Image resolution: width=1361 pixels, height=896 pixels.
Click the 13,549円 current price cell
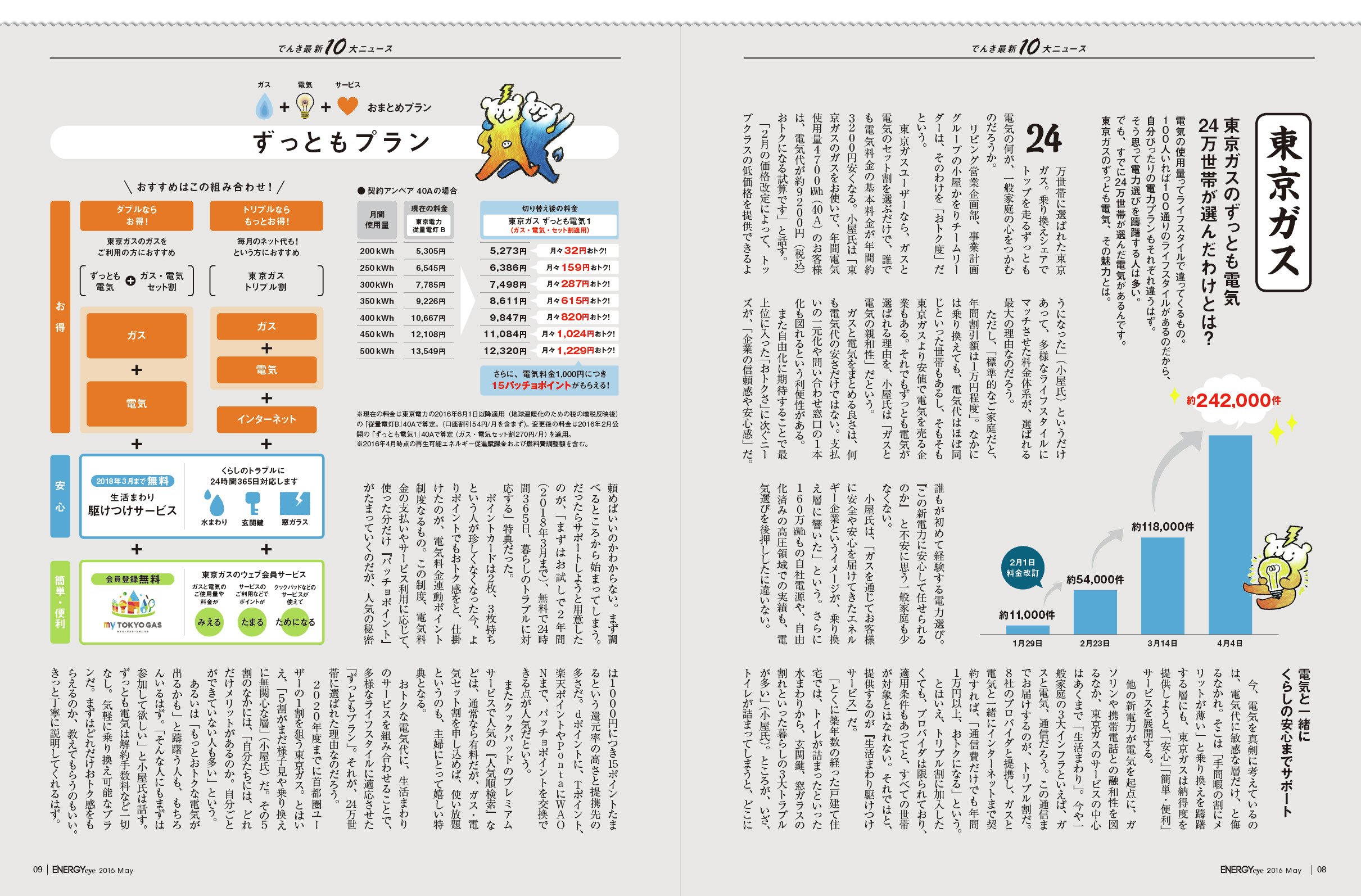click(428, 351)
